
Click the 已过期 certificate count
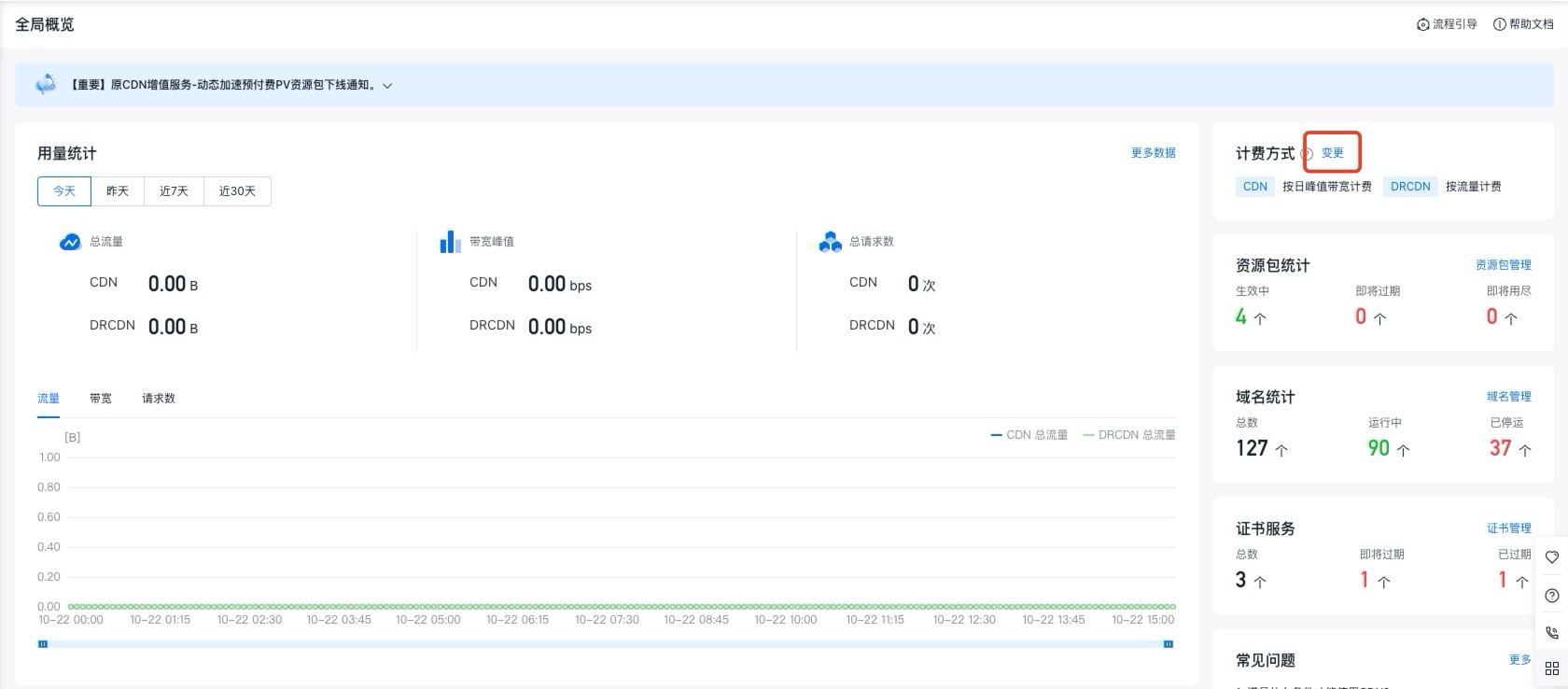click(x=1503, y=581)
